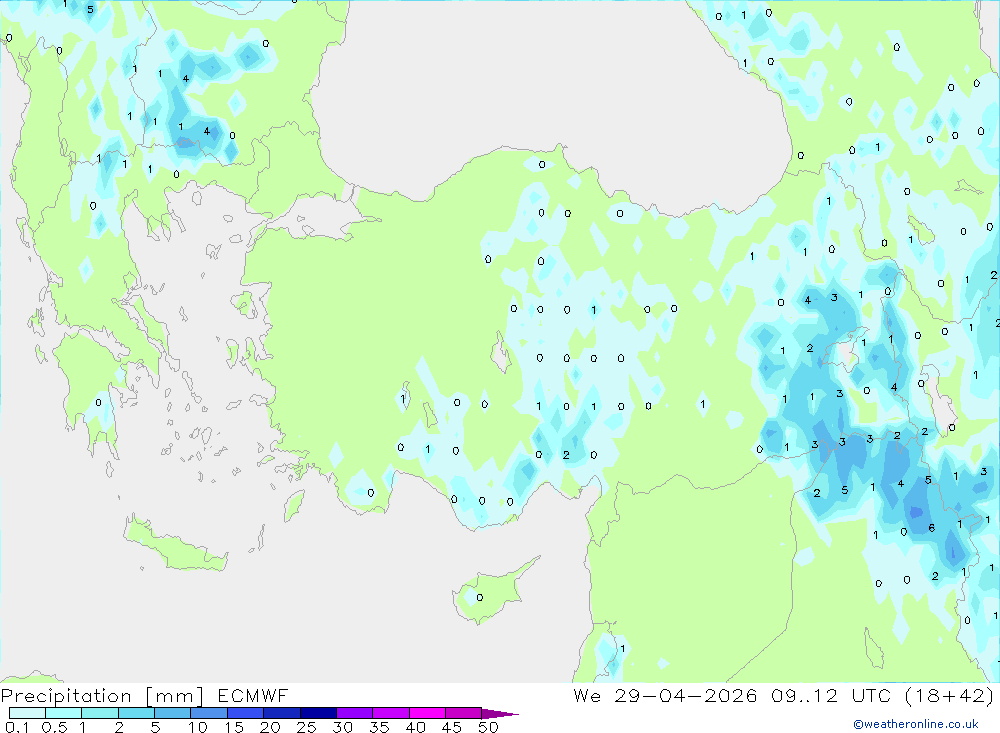This screenshot has width=1000, height=733.
Task: Click the over-50 arrow tip of legend
Action: tap(501, 714)
